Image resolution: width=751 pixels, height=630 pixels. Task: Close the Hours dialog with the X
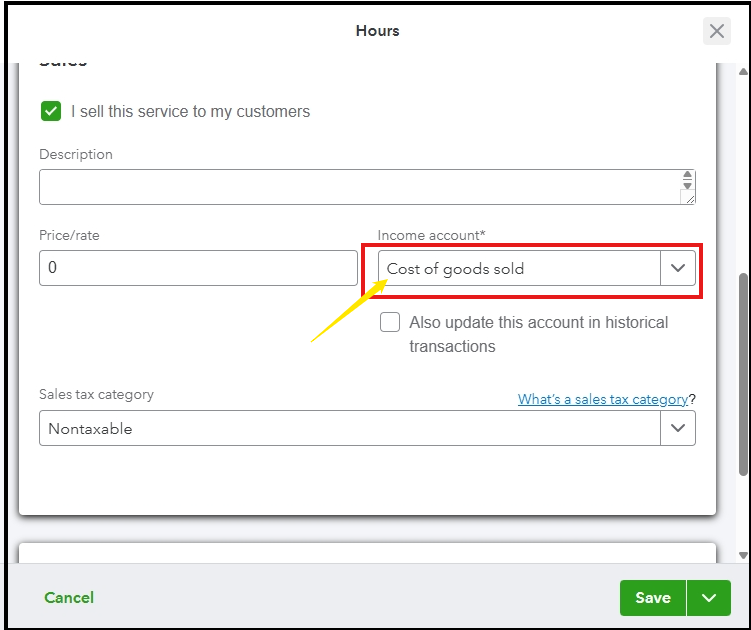click(717, 31)
